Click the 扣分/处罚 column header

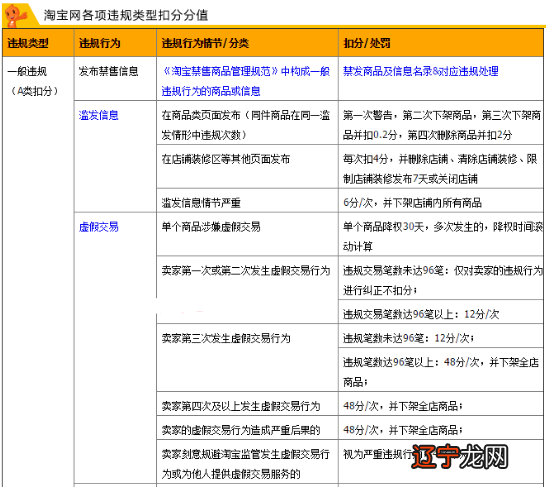(441, 43)
